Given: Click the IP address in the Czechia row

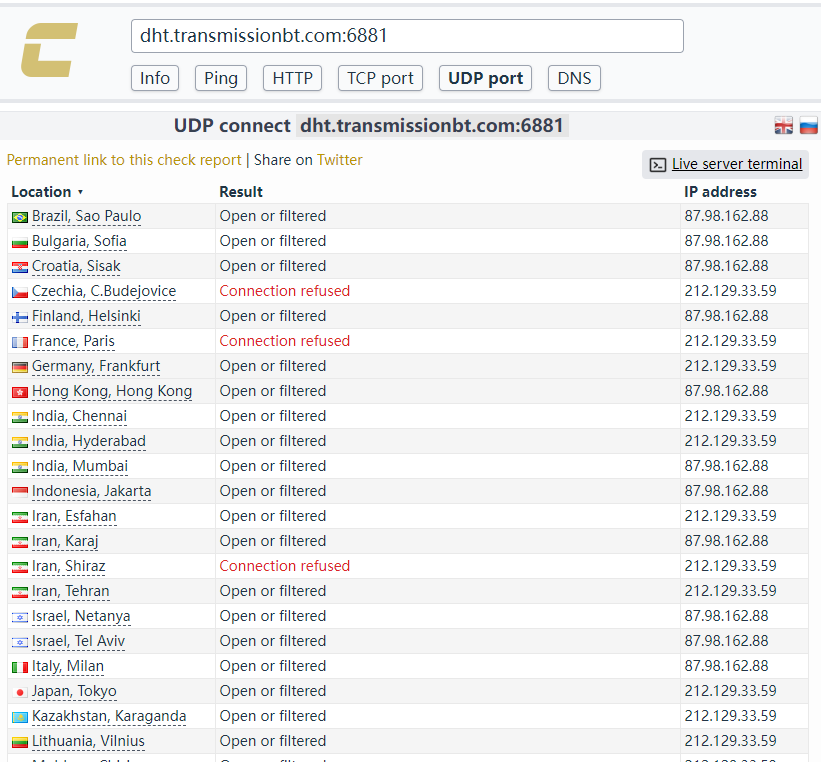Looking at the screenshot, I should pos(730,291).
